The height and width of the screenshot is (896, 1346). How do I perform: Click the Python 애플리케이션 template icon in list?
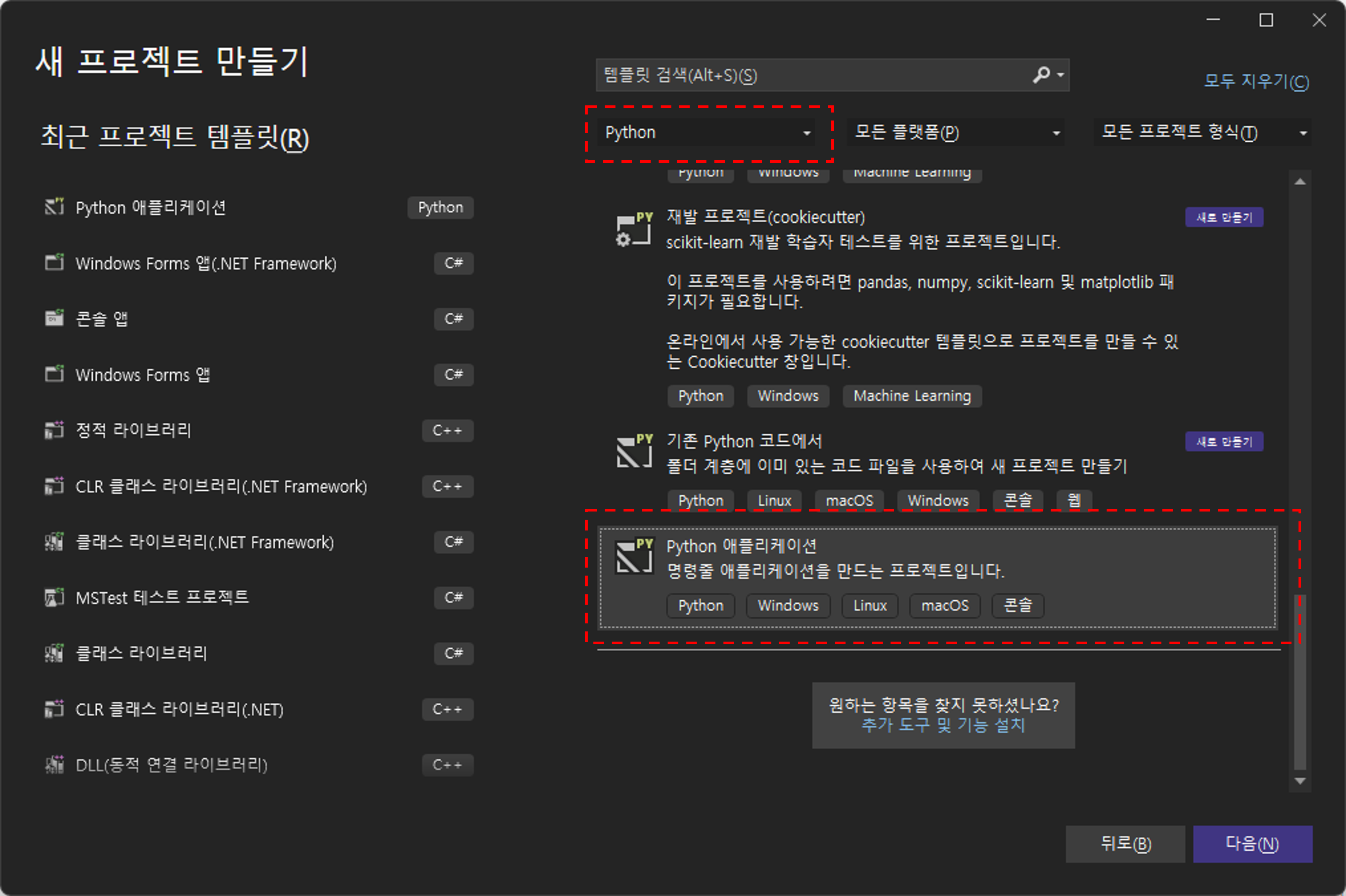[634, 556]
